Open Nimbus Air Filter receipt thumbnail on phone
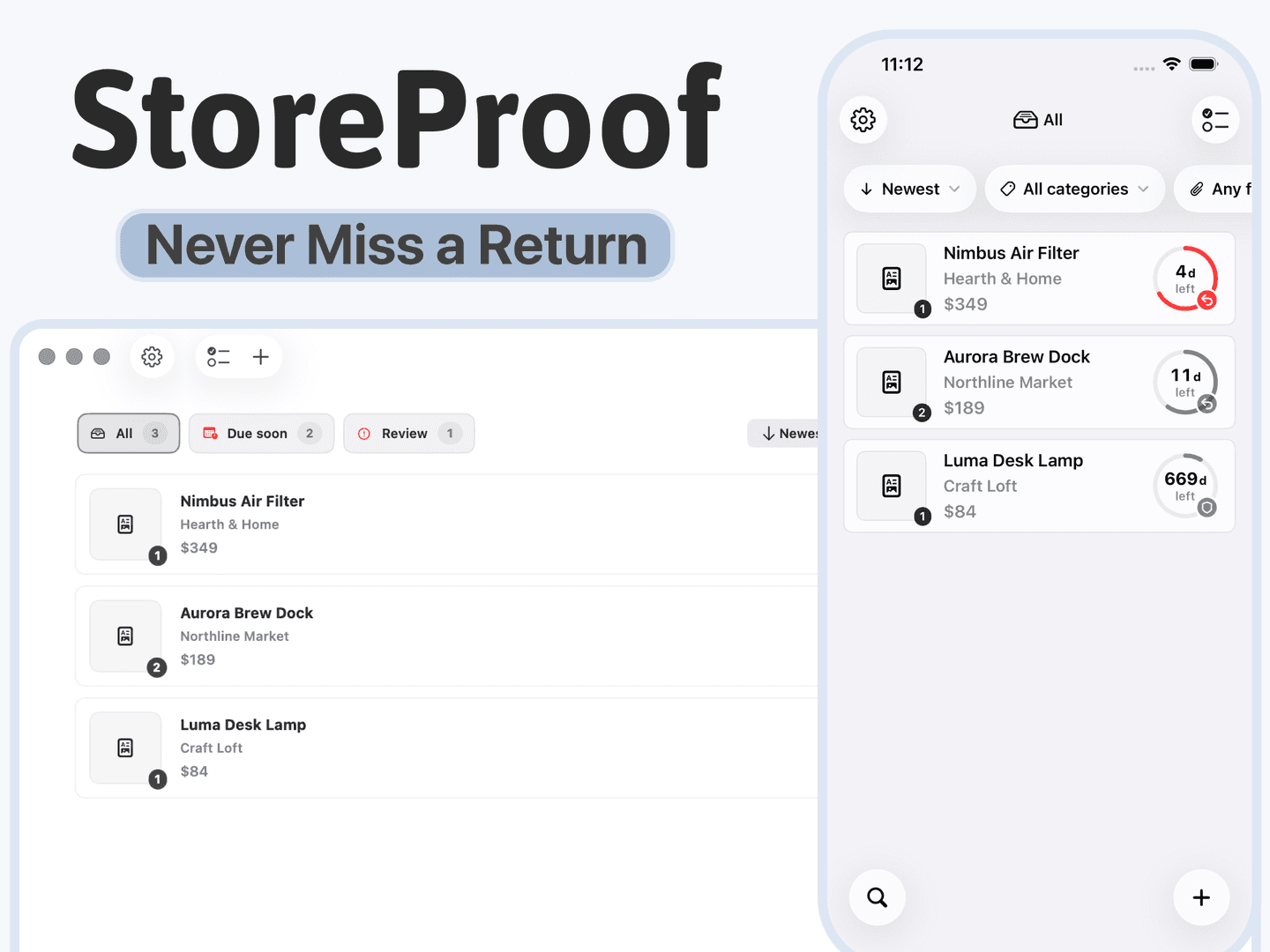Image resolution: width=1270 pixels, height=952 pixels. click(892, 279)
